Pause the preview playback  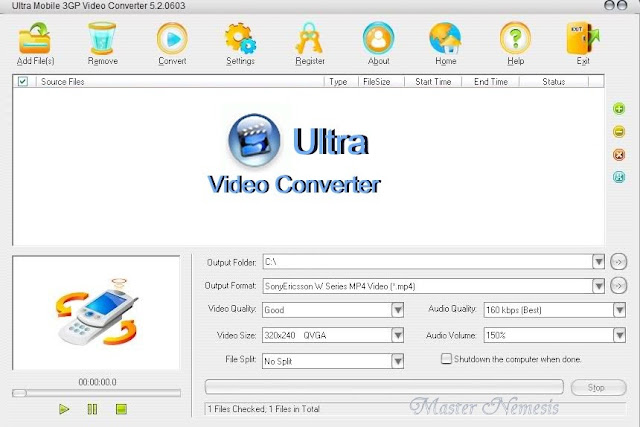pyautogui.click(x=93, y=409)
